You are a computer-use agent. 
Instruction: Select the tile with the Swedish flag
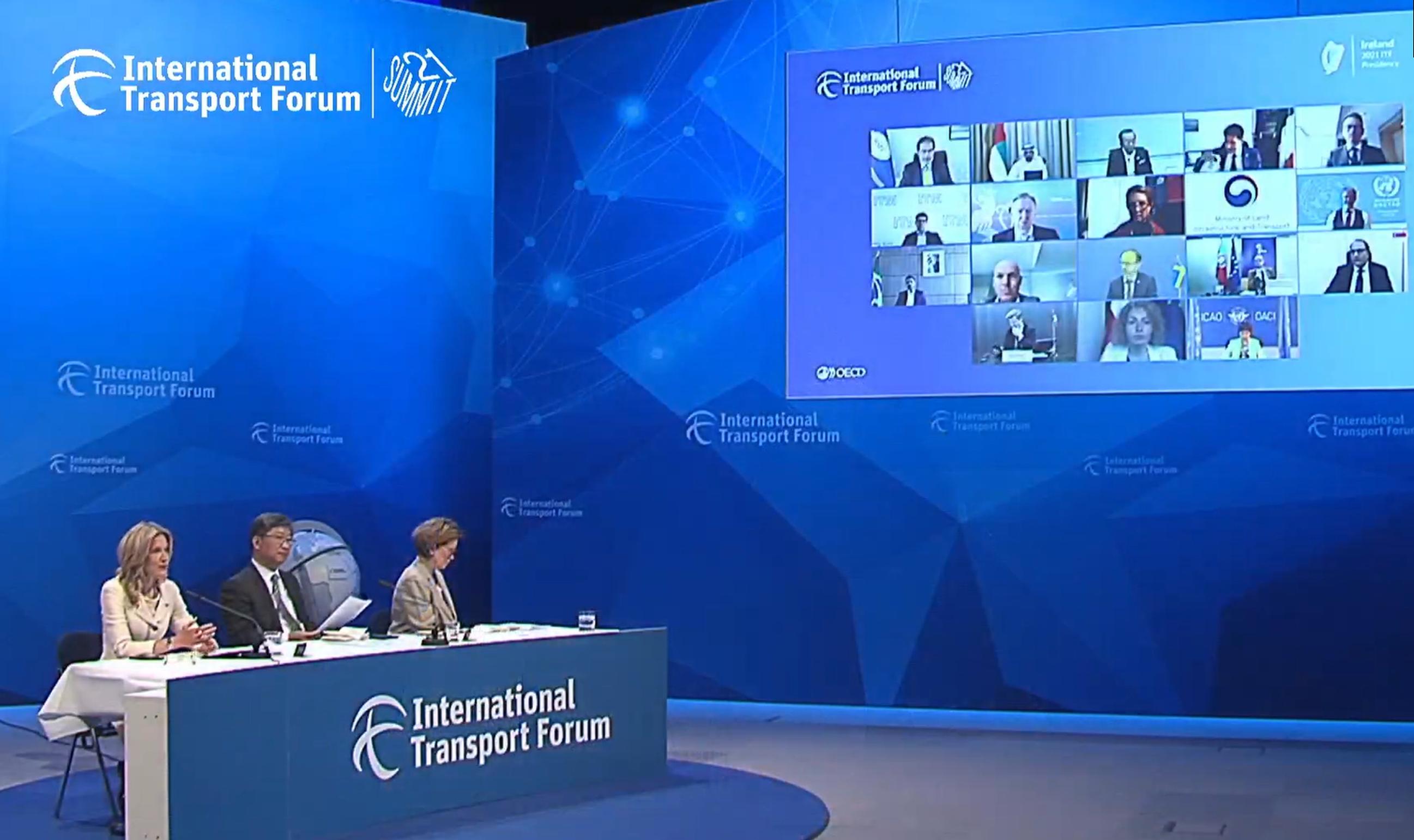click(x=1132, y=268)
